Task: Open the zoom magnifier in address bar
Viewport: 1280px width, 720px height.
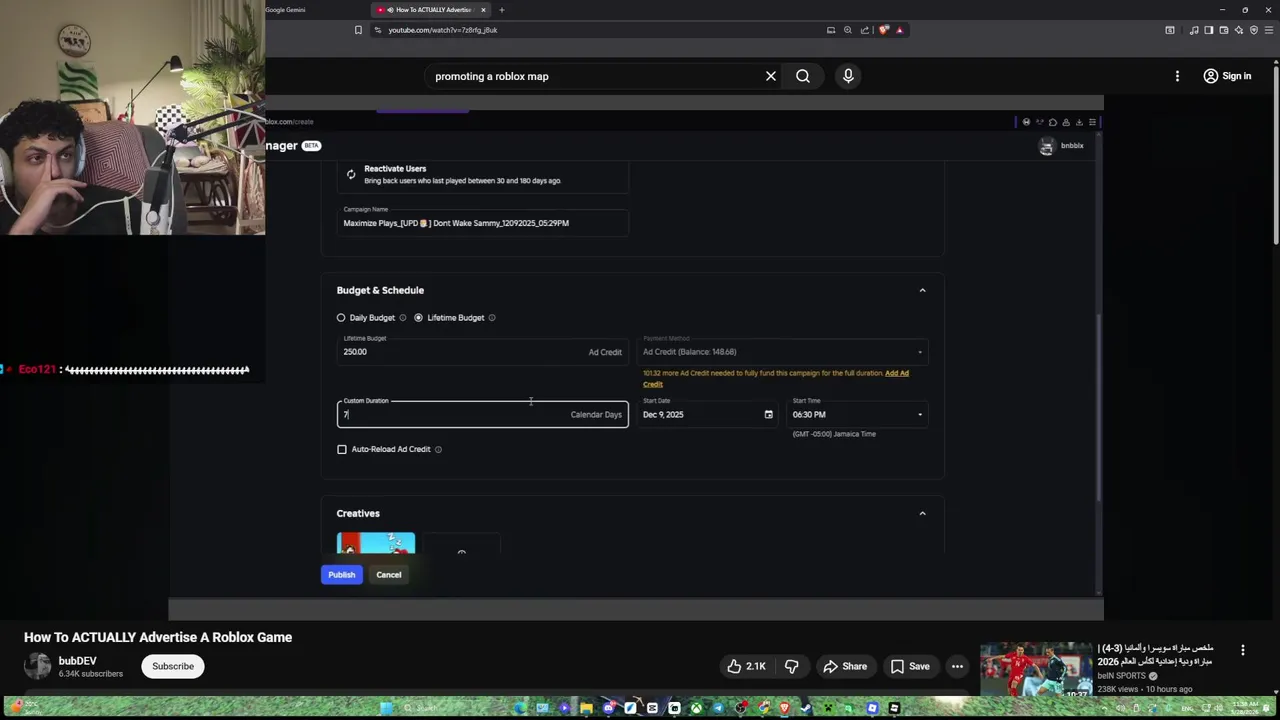Action: [848, 30]
